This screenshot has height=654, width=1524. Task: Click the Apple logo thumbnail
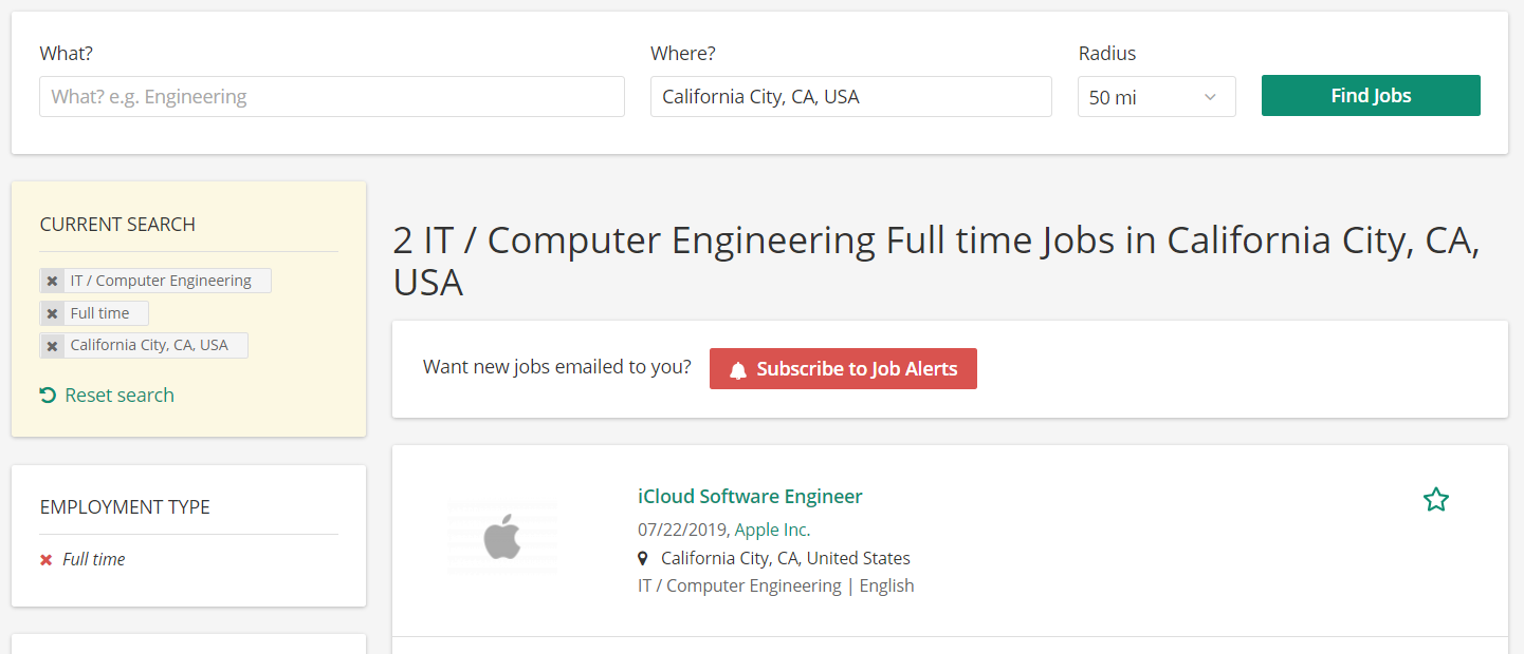[503, 536]
